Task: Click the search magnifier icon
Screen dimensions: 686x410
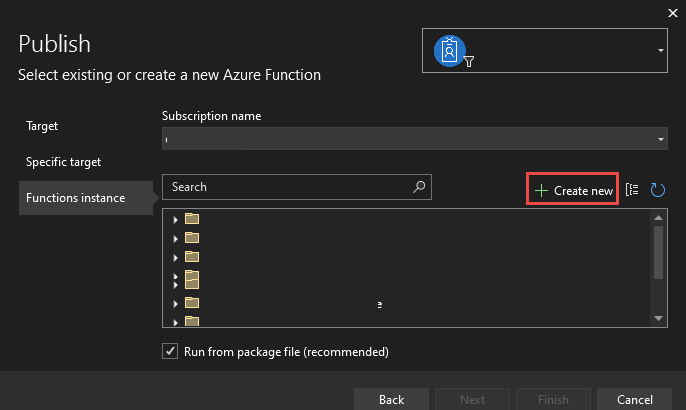Action: pyautogui.click(x=419, y=187)
